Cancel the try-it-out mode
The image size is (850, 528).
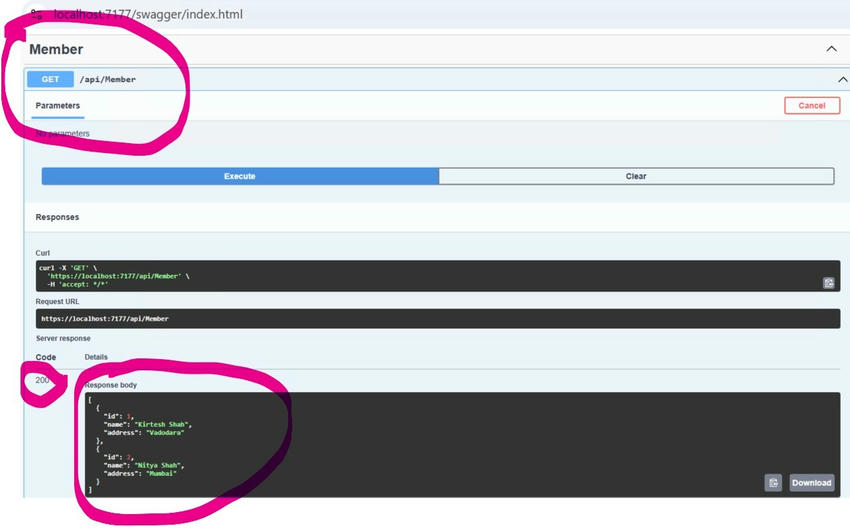click(x=812, y=106)
